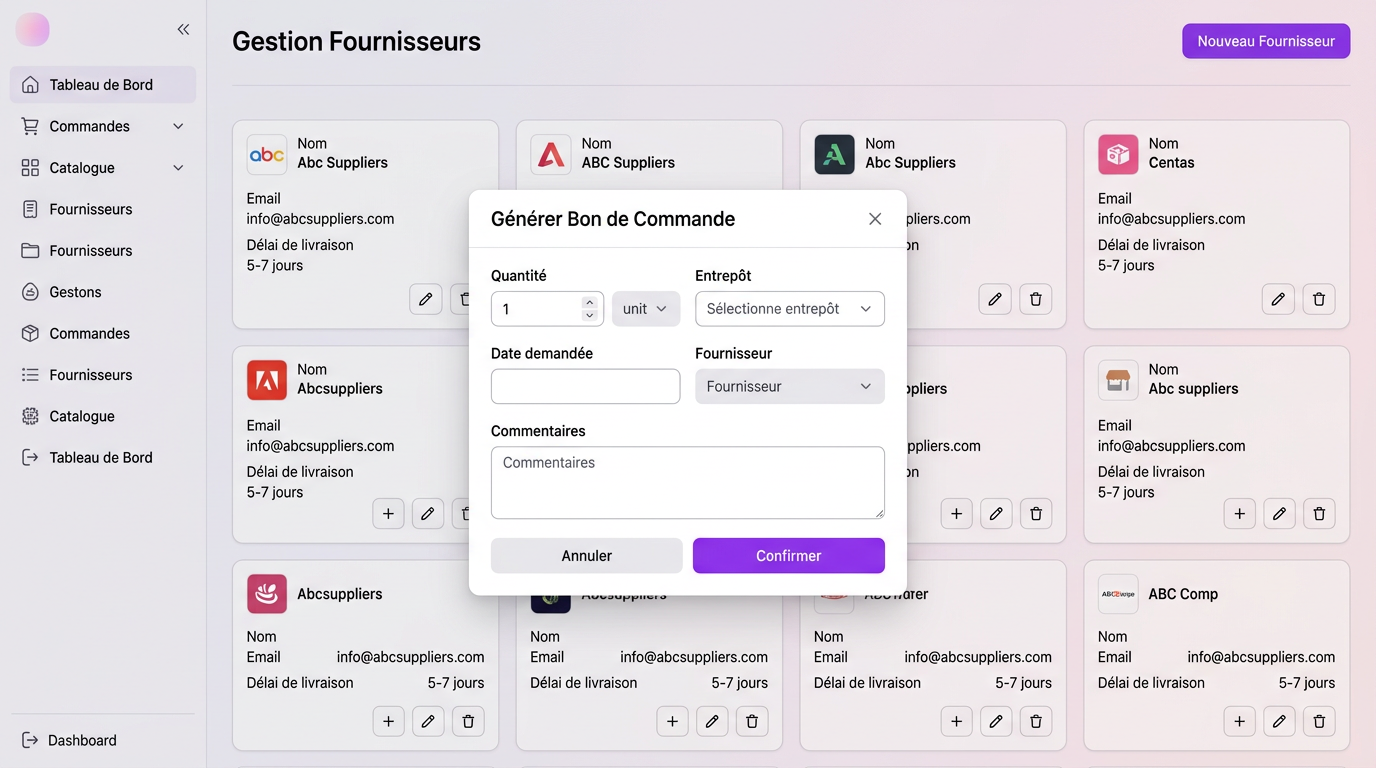The height and width of the screenshot is (768, 1376).
Task: Click plus icon on the storefront-logo supplier card
Action: 1239,514
